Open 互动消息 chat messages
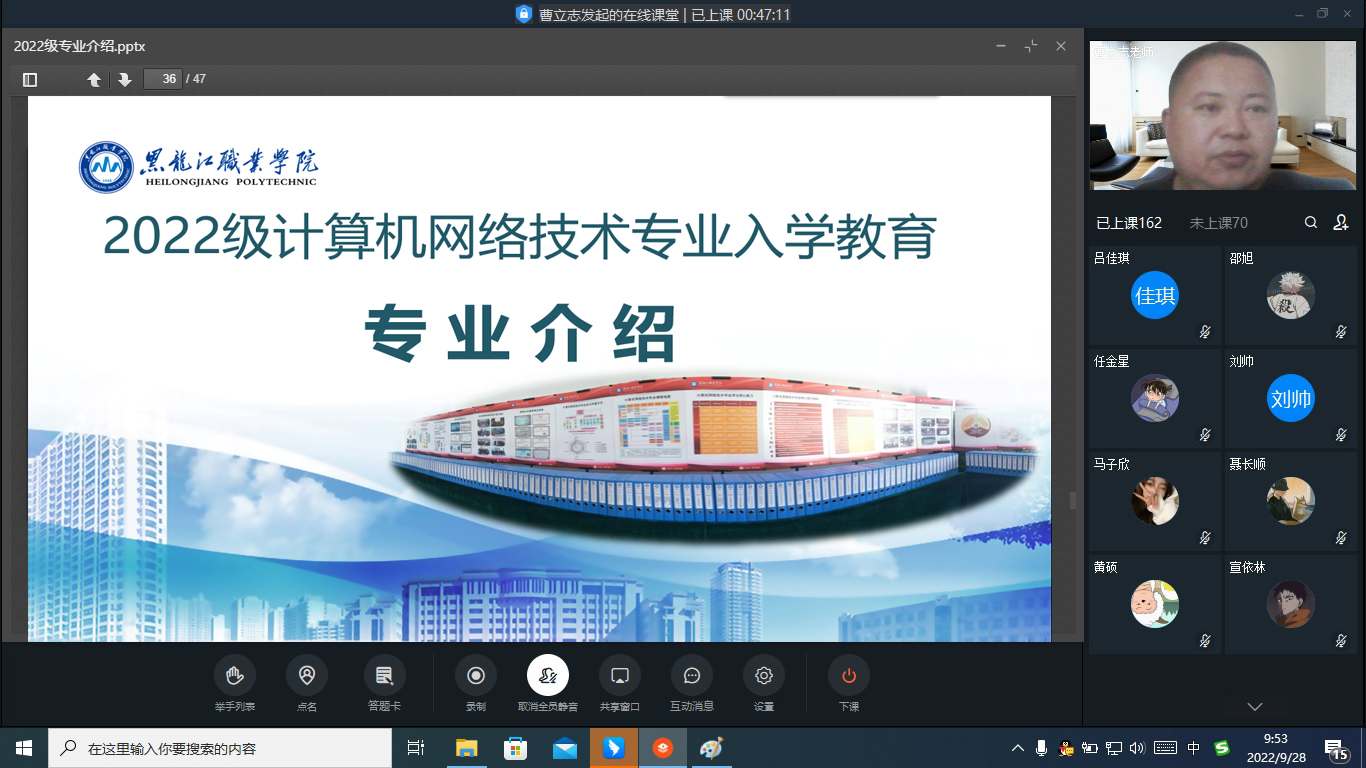Screen dimensions: 1366x768 691,676
